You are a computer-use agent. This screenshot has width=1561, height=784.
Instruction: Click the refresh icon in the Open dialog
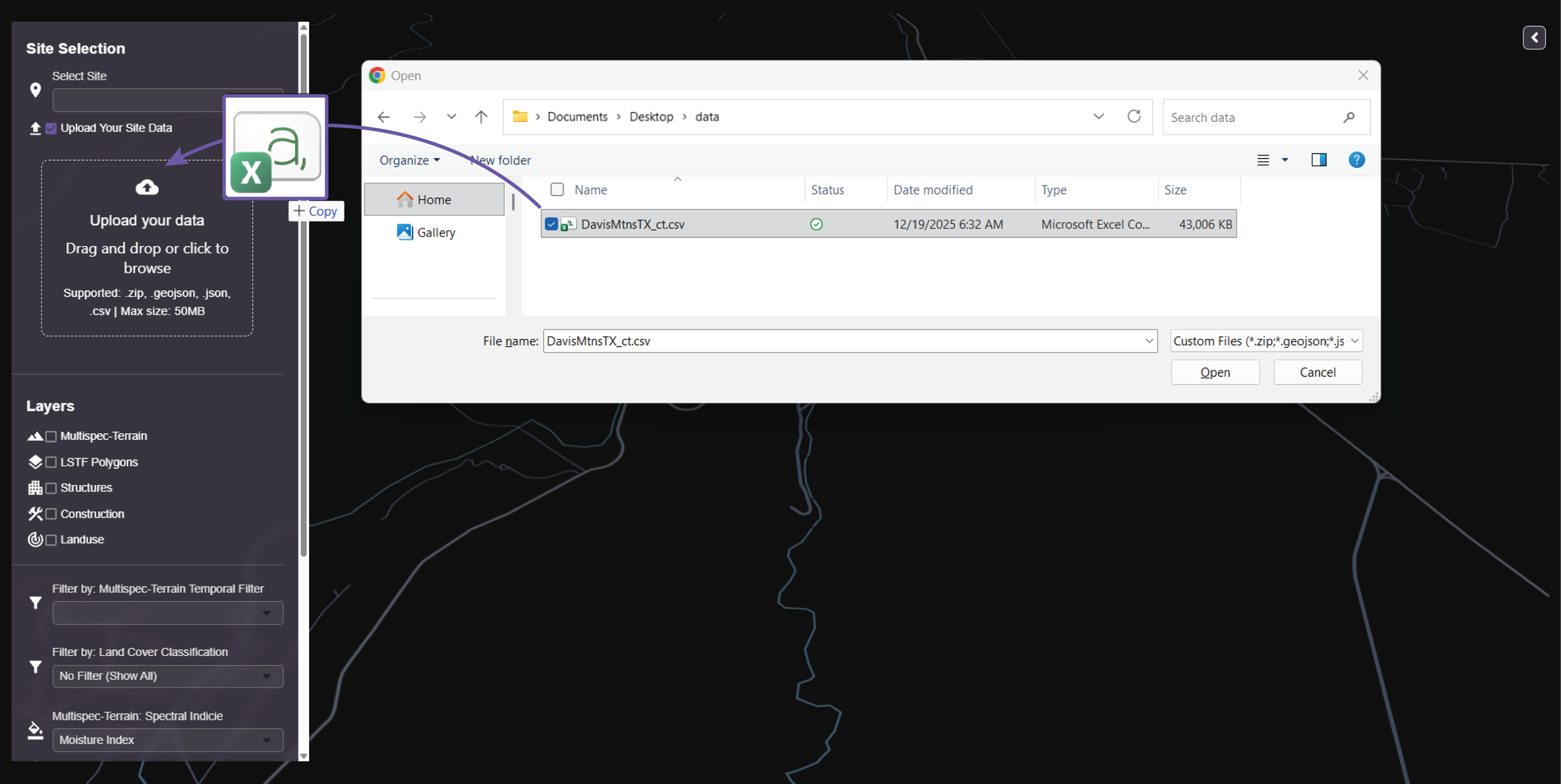[1134, 117]
